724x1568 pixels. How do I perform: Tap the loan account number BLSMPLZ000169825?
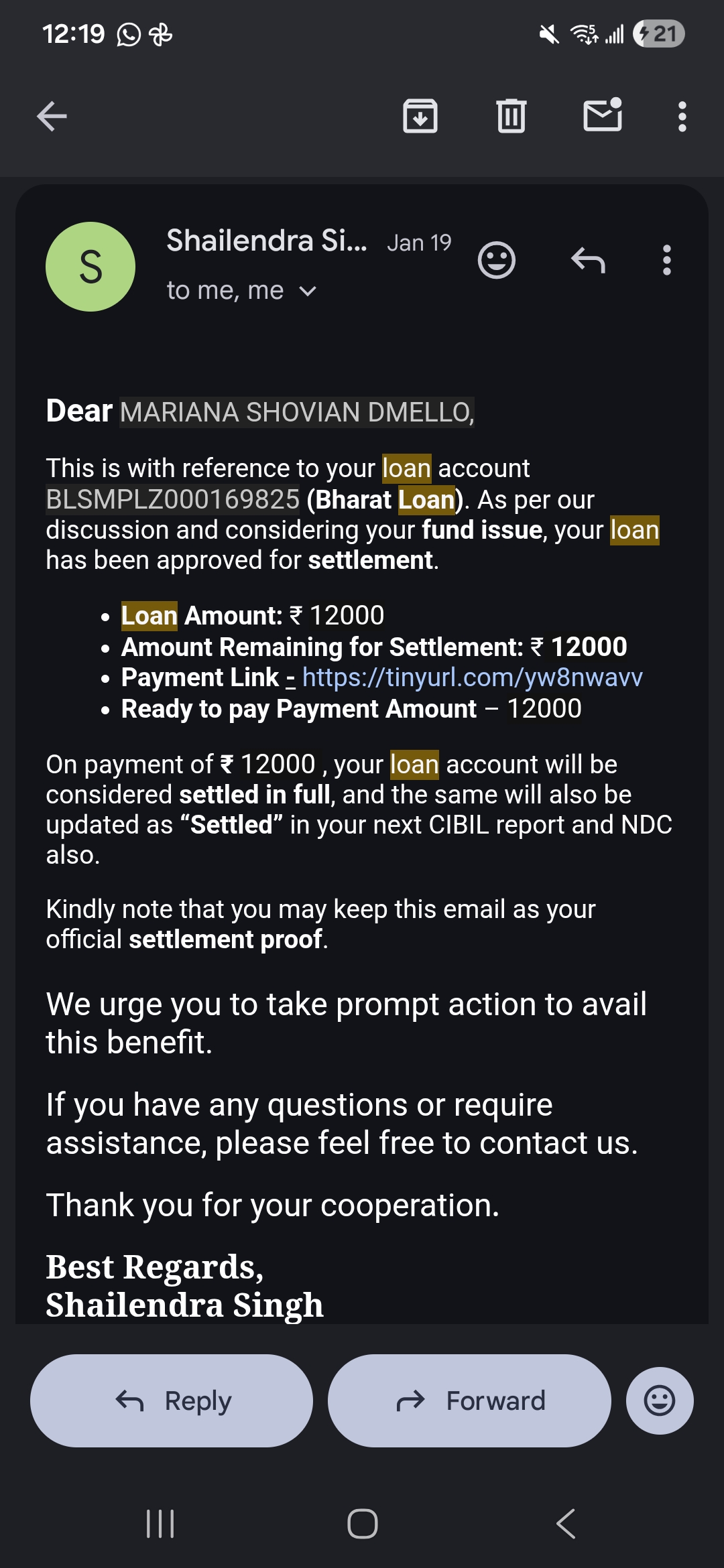click(x=172, y=499)
